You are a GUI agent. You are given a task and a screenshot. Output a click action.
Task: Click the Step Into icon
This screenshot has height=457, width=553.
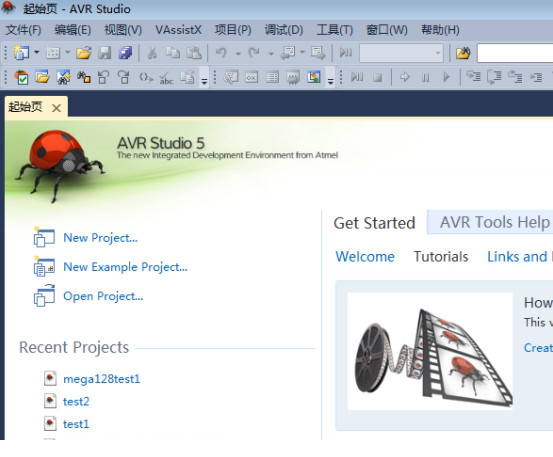tap(473, 77)
